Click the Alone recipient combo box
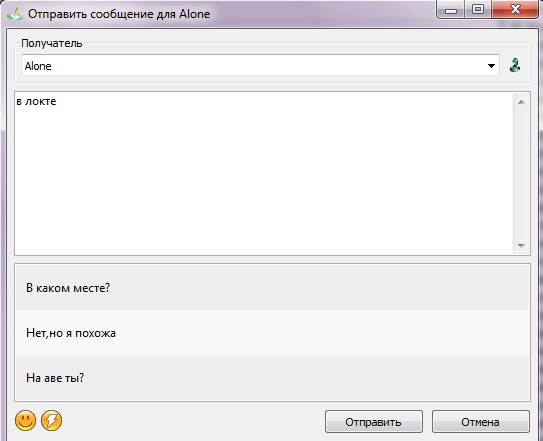 [x=260, y=65]
